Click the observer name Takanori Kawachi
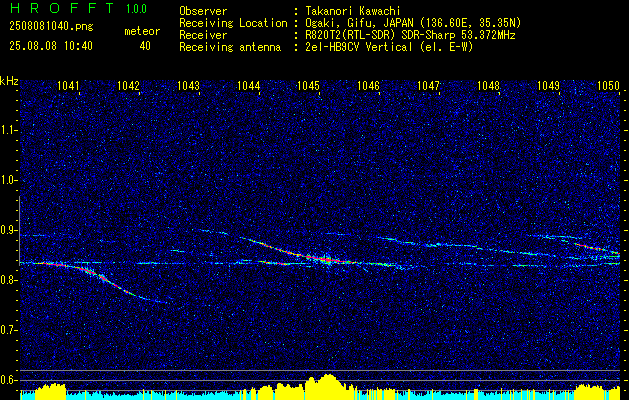The height and width of the screenshot is (400, 629). [x=353, y=11]
